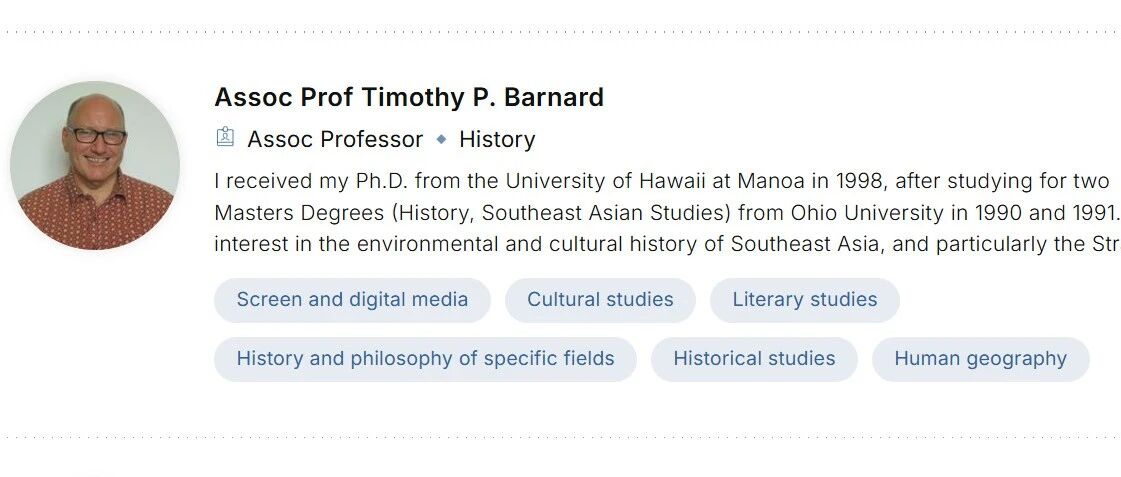Screen dimensions: 1121x477
Task: Select the Human geography tag
Action: [x=980, y=359]
